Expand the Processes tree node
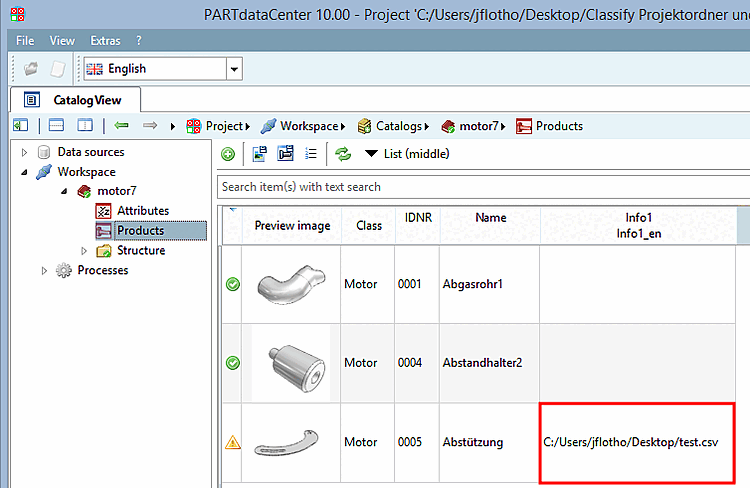Screen dimensions: 750x488 [x=44, y=271]
